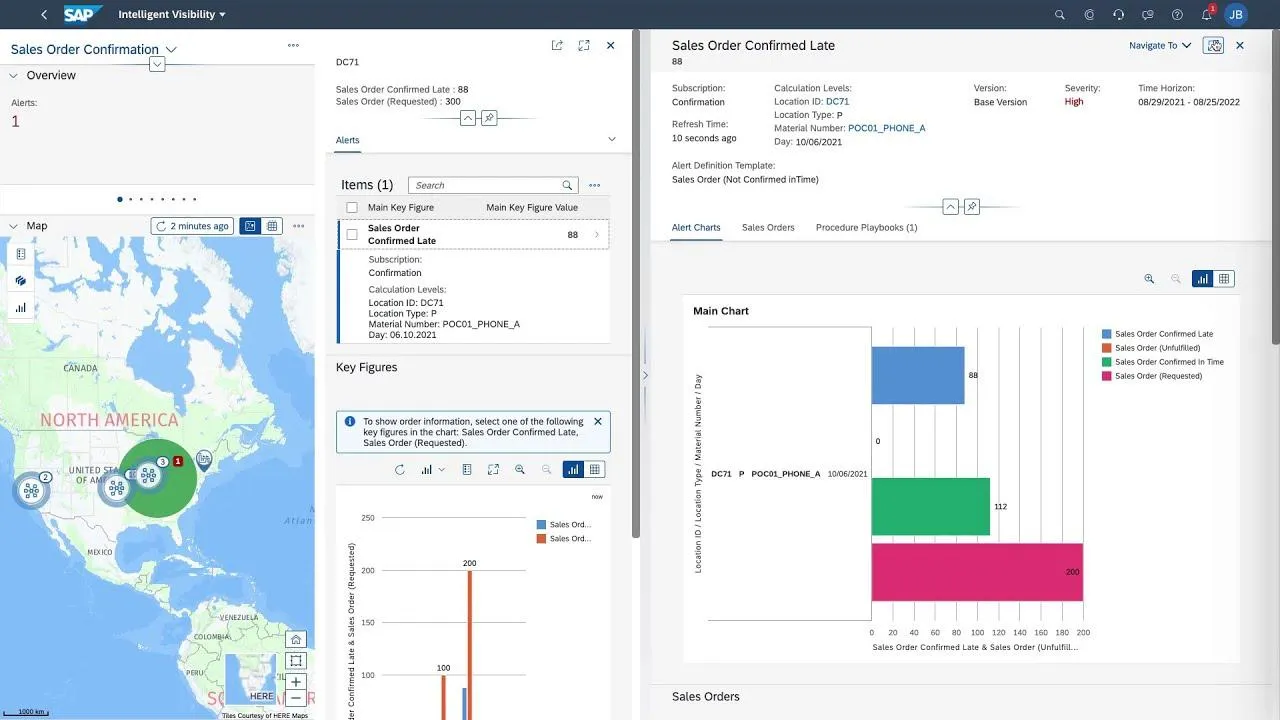Reset the map to home view
This screenshot has height=720, width=1280.
point(295,639)
